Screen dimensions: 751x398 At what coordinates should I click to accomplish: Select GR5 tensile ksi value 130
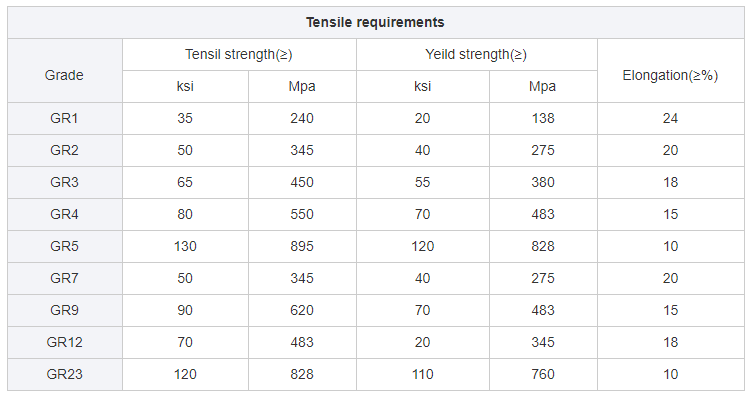(x=185, y=246)
